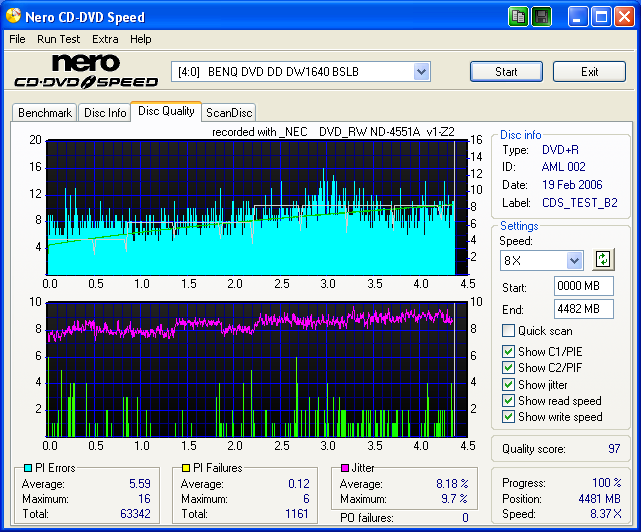Screen dimensions: 641x532
Task: Enable the Quick scan checkbox
Action: coord(509,331)
